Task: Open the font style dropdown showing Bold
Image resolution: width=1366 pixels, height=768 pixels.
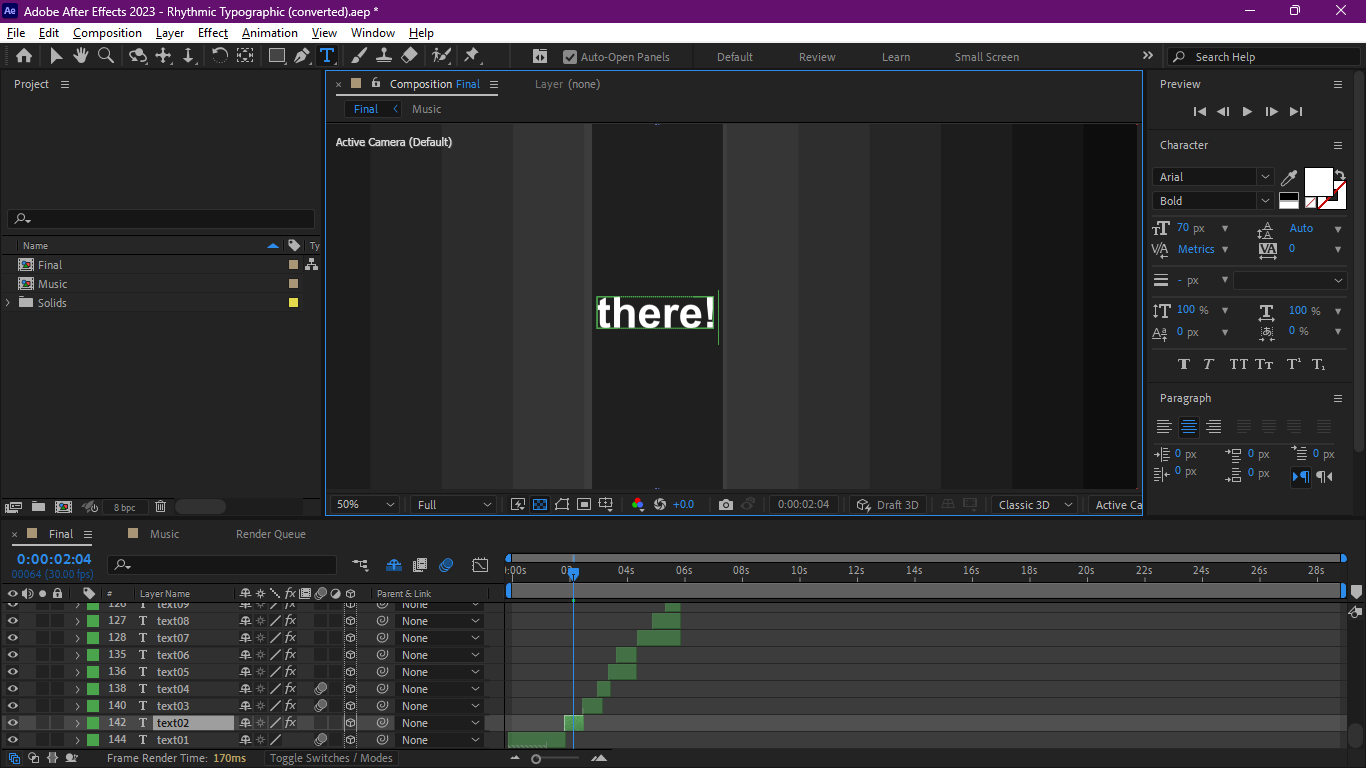Action: tap(1213, 201)
